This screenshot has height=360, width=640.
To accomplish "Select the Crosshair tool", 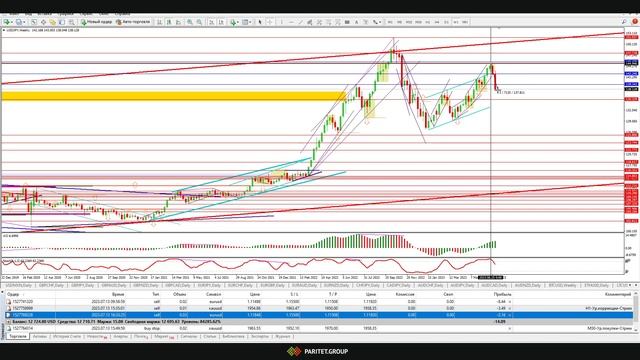I will [269, 22].
